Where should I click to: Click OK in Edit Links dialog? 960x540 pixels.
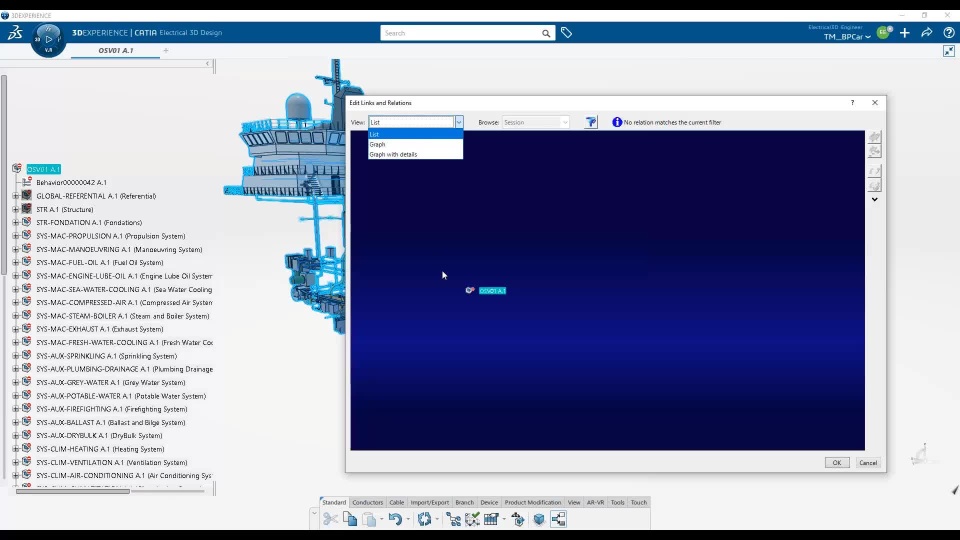click(836, 463)
